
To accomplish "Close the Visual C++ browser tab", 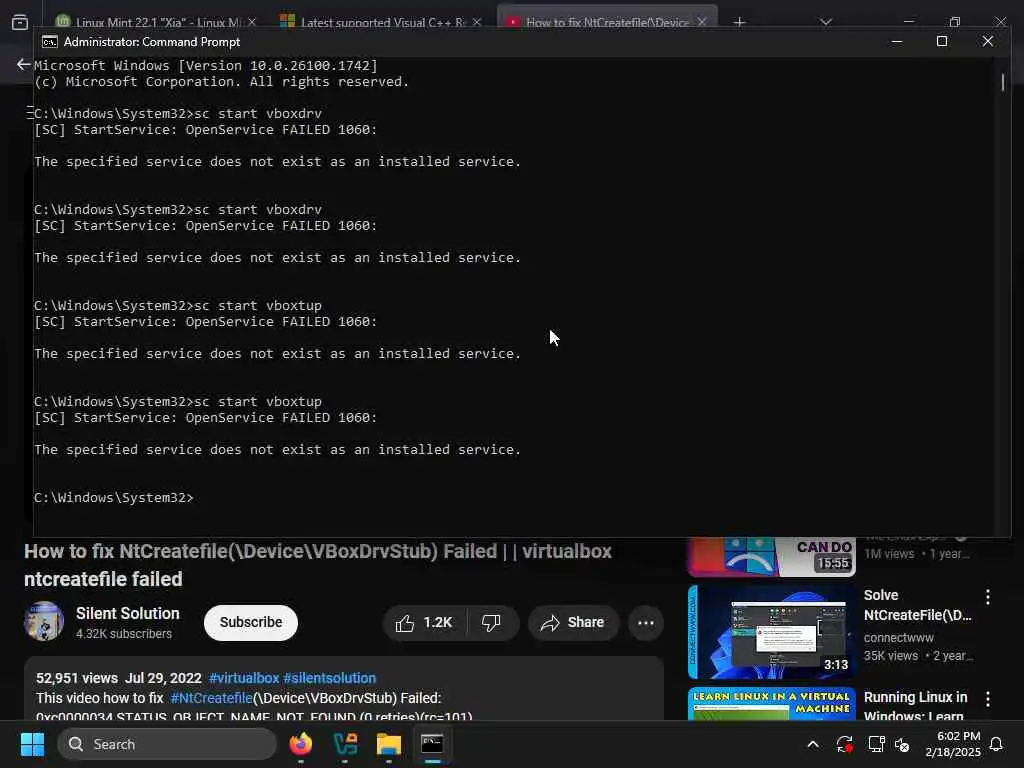I will [477, 22].
